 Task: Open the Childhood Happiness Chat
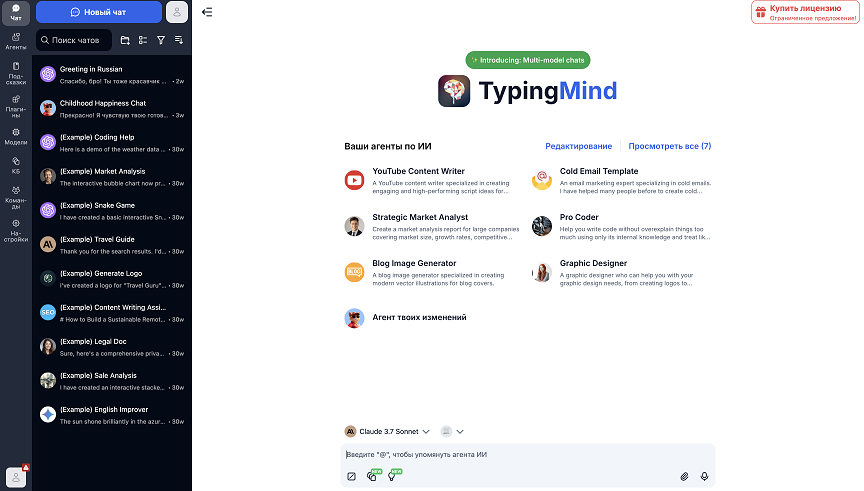tap(112, 109)
